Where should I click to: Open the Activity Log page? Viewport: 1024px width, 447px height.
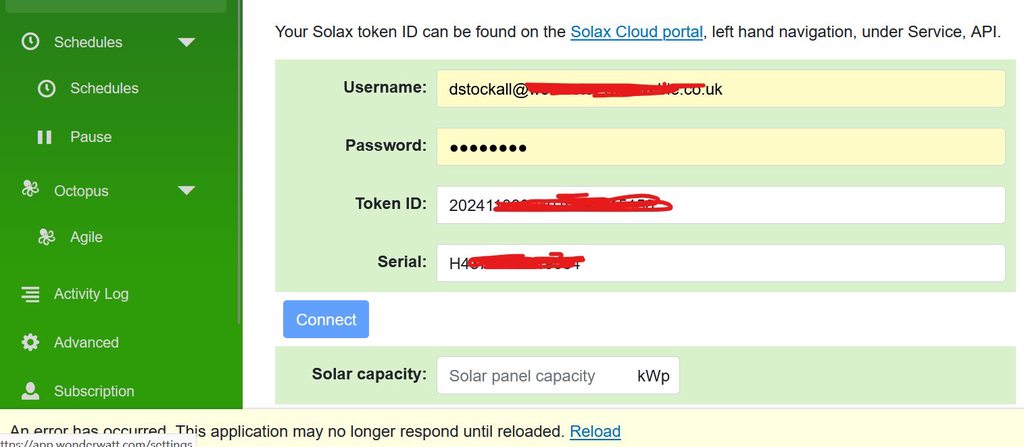click(91, 294)
